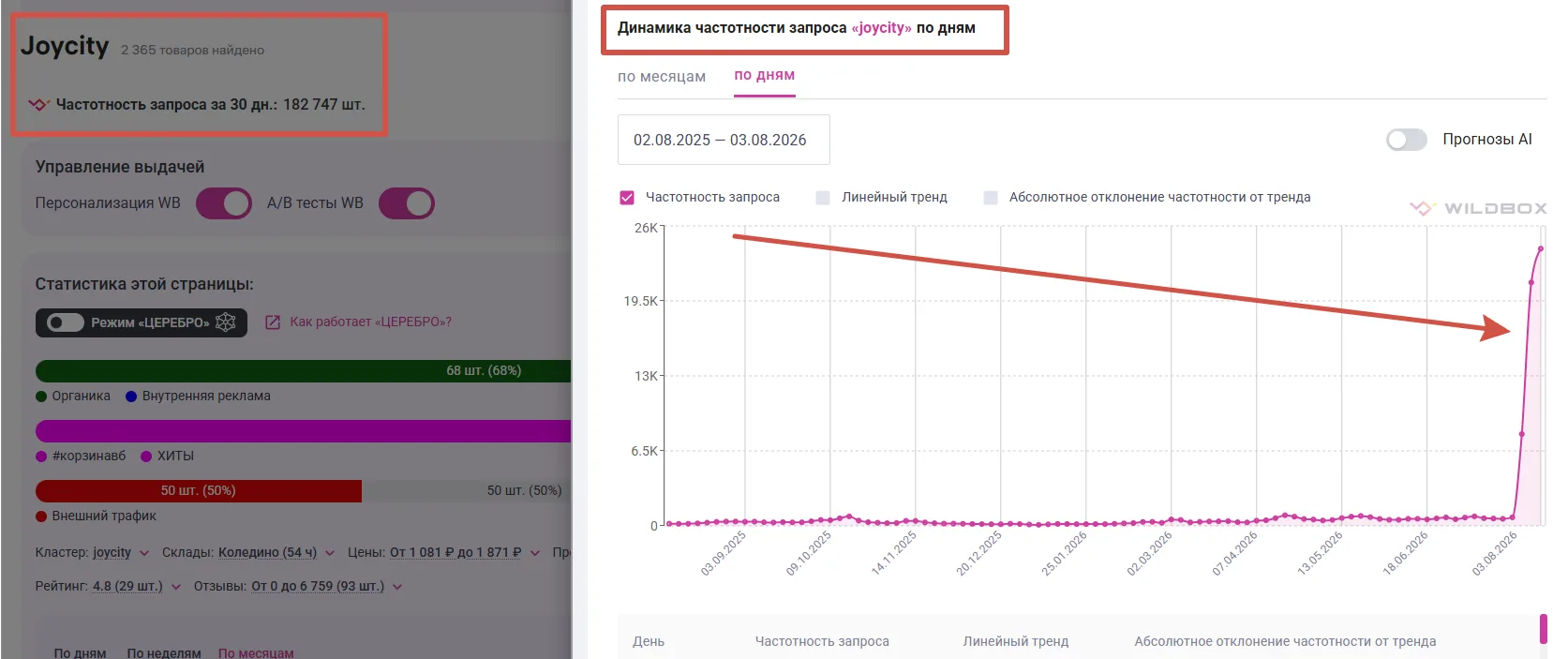Open Как работает «ЦЕРЕБРО»? link

point(370,322)
